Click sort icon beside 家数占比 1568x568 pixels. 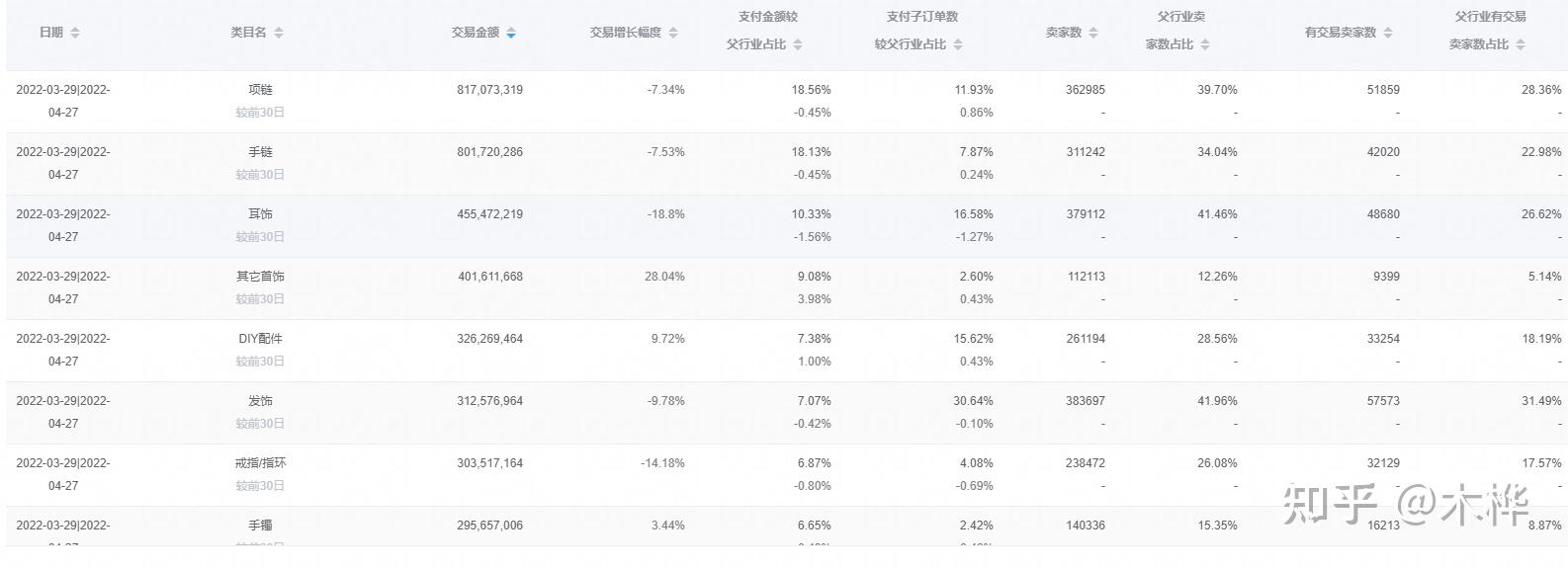(x=1205, y=44)
